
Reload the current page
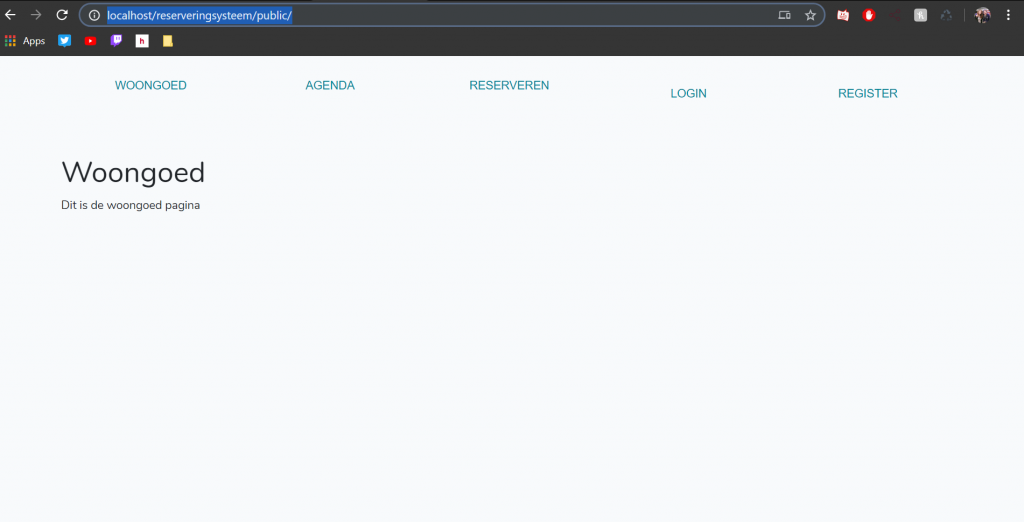pos(62,15)
